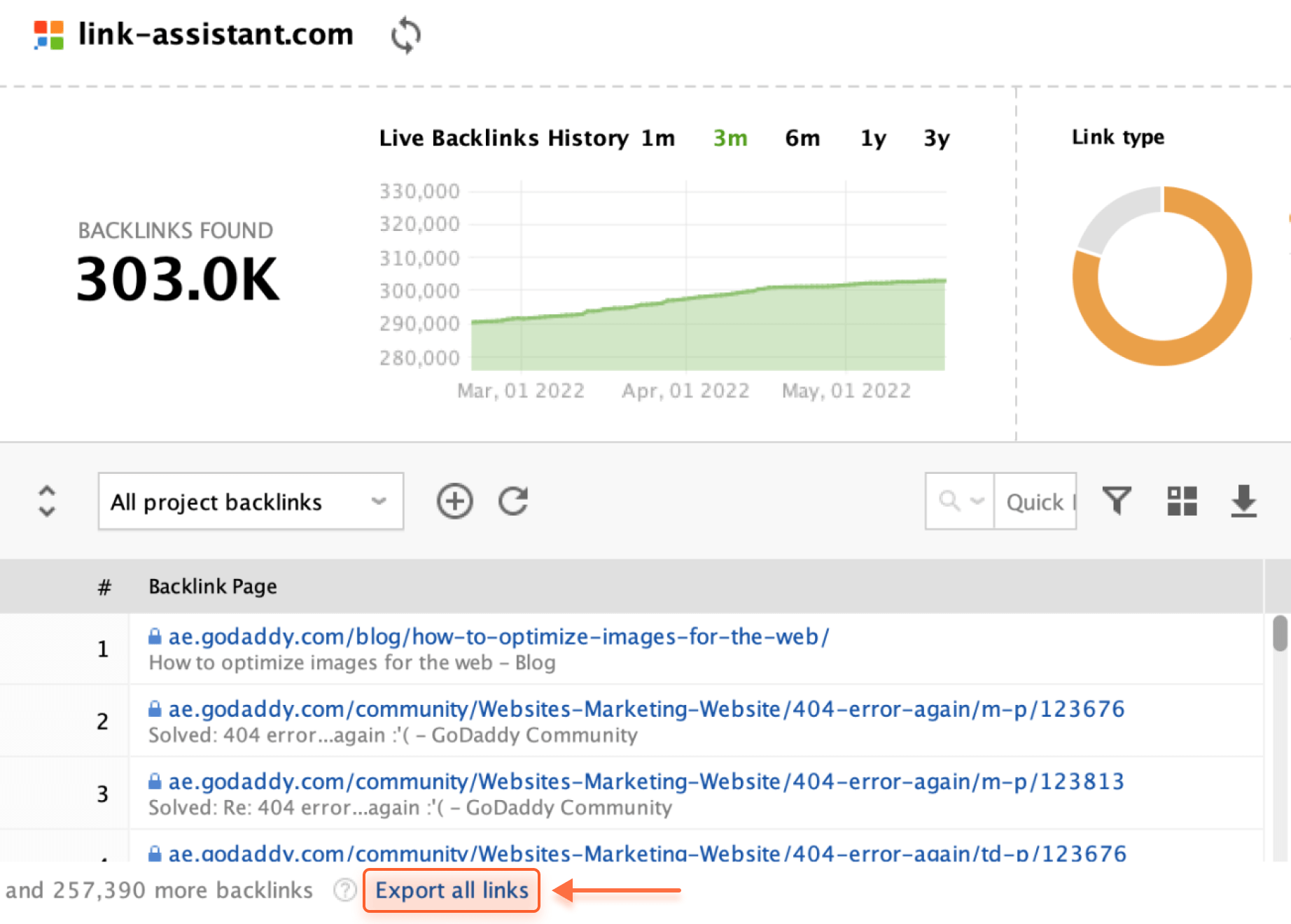Viewport: 1291px width, 924px height.
Task: Click the grid columns view icon
Action: pyautogui.click(x=1182, y=501)
